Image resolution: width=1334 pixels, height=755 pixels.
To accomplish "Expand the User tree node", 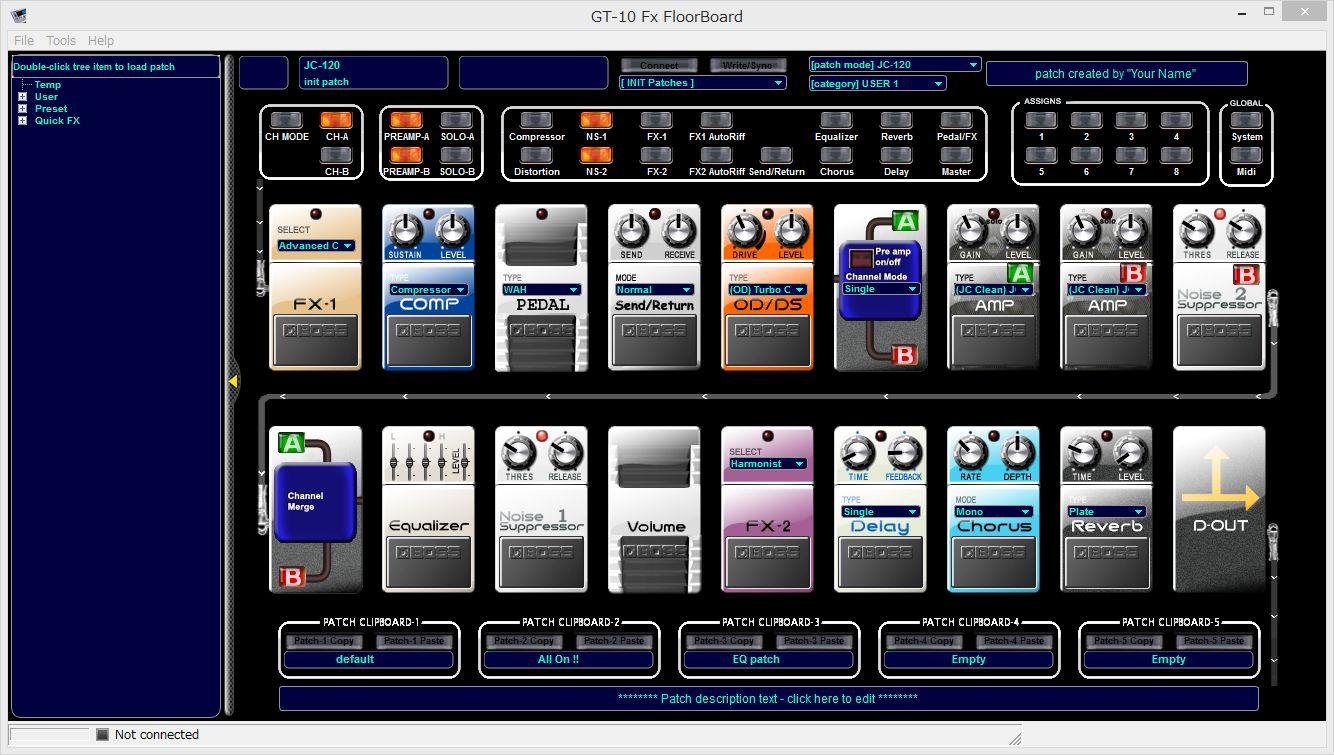I will (x=23, y=97).
